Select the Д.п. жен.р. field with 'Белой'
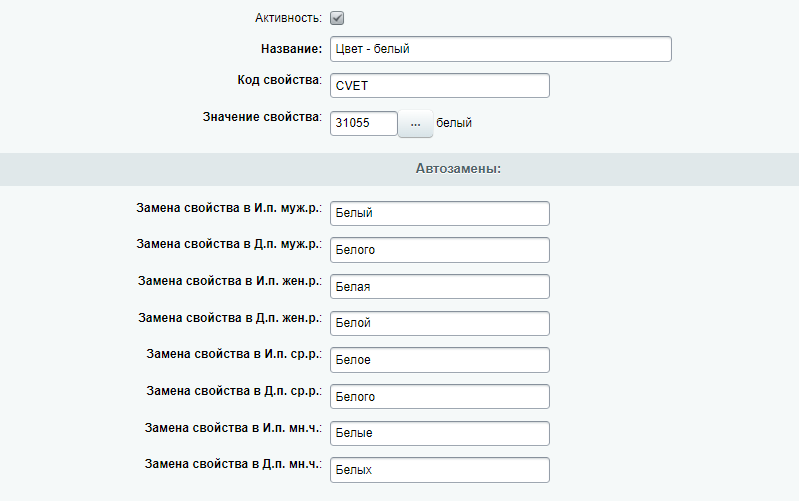The image size is (799, 501). coord(439,323)
